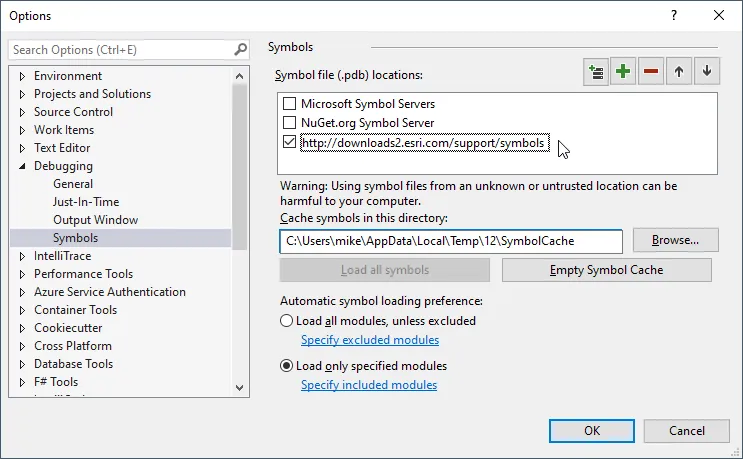Open the Help question mark button
This screenshot has height=459, width=743.
tap(674, 16)
